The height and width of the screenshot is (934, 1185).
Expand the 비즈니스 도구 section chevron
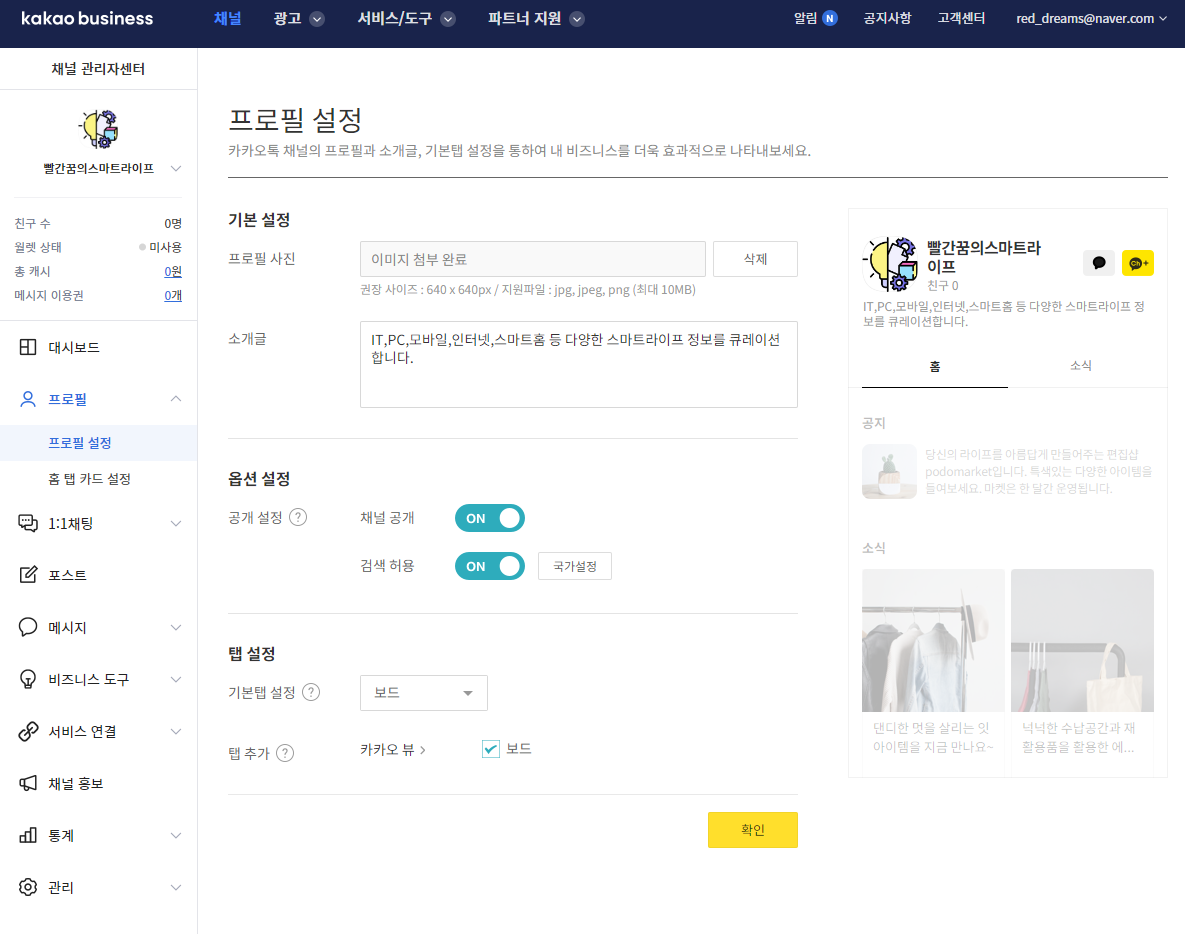click(x=176, y=679)
